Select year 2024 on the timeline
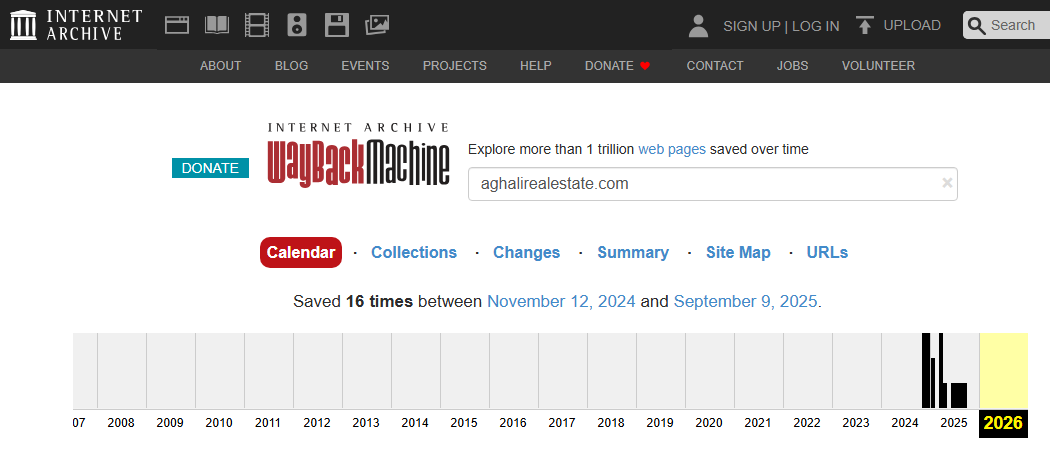The height and width of the screenshot is (459, 1050). [905, 423]
